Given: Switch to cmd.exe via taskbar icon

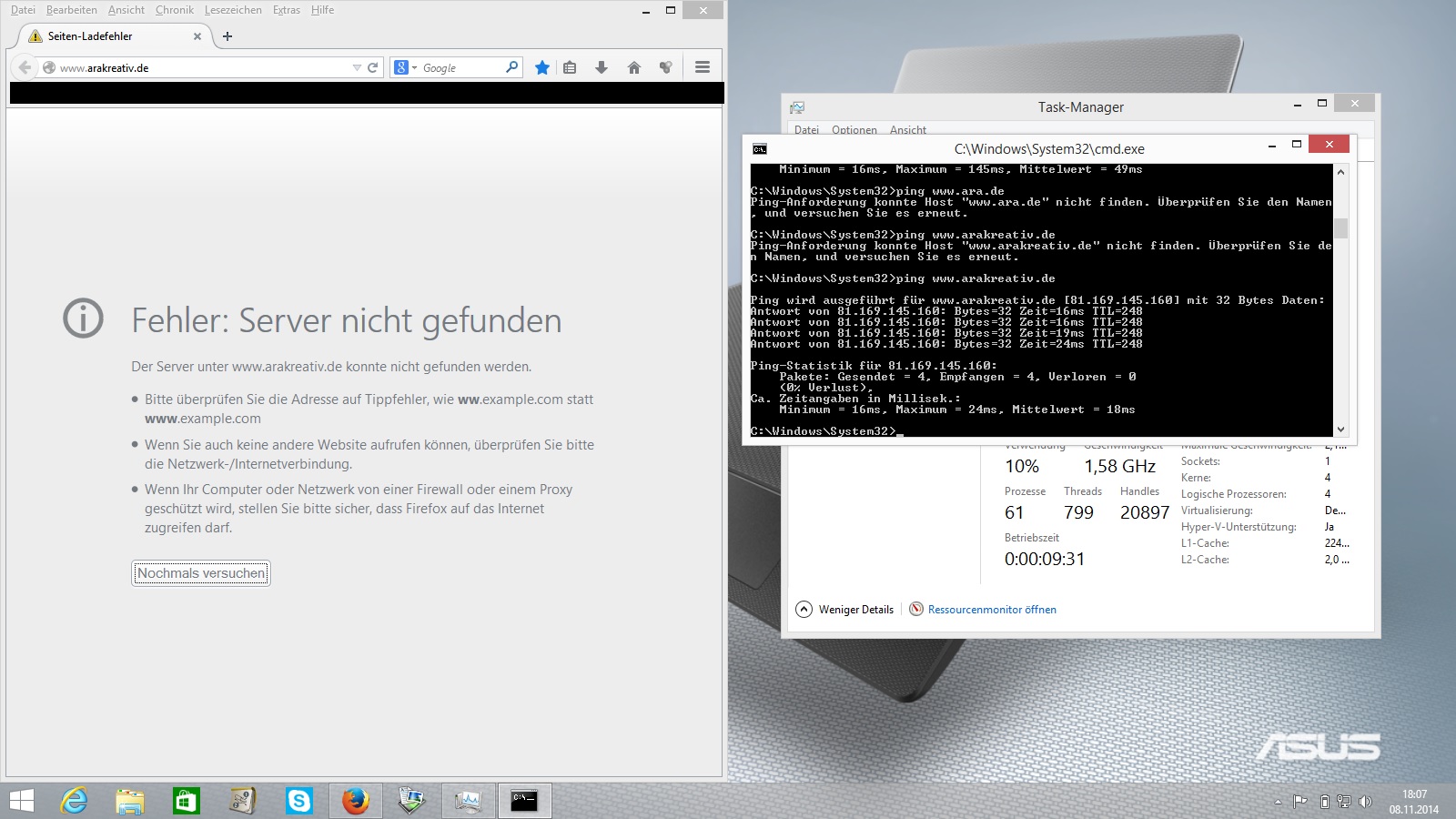Looking at the screenshot, I should [524, 801].
